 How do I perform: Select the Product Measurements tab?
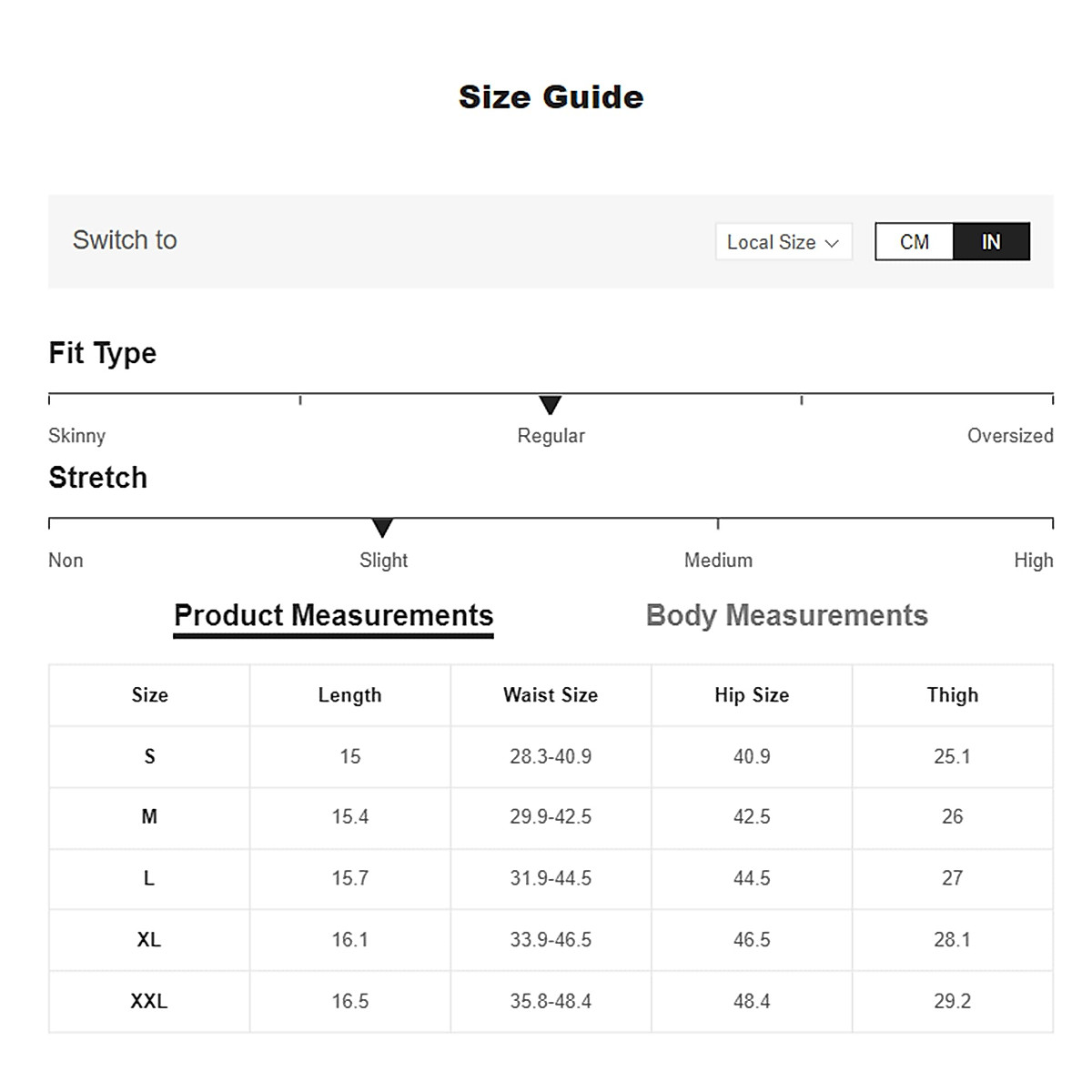coord(333,616)
